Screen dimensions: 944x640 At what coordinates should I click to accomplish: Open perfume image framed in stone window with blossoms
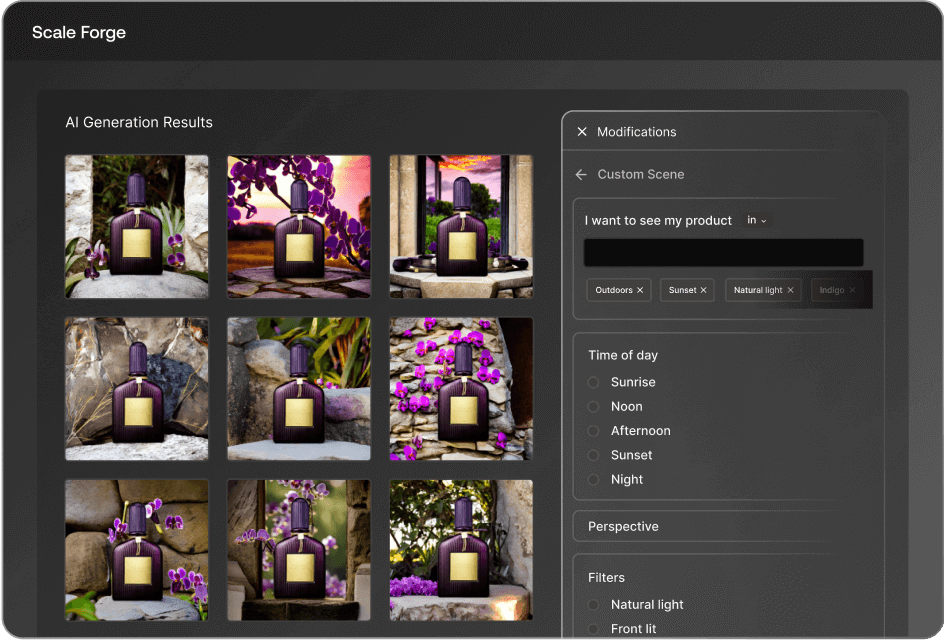point(299,550)
